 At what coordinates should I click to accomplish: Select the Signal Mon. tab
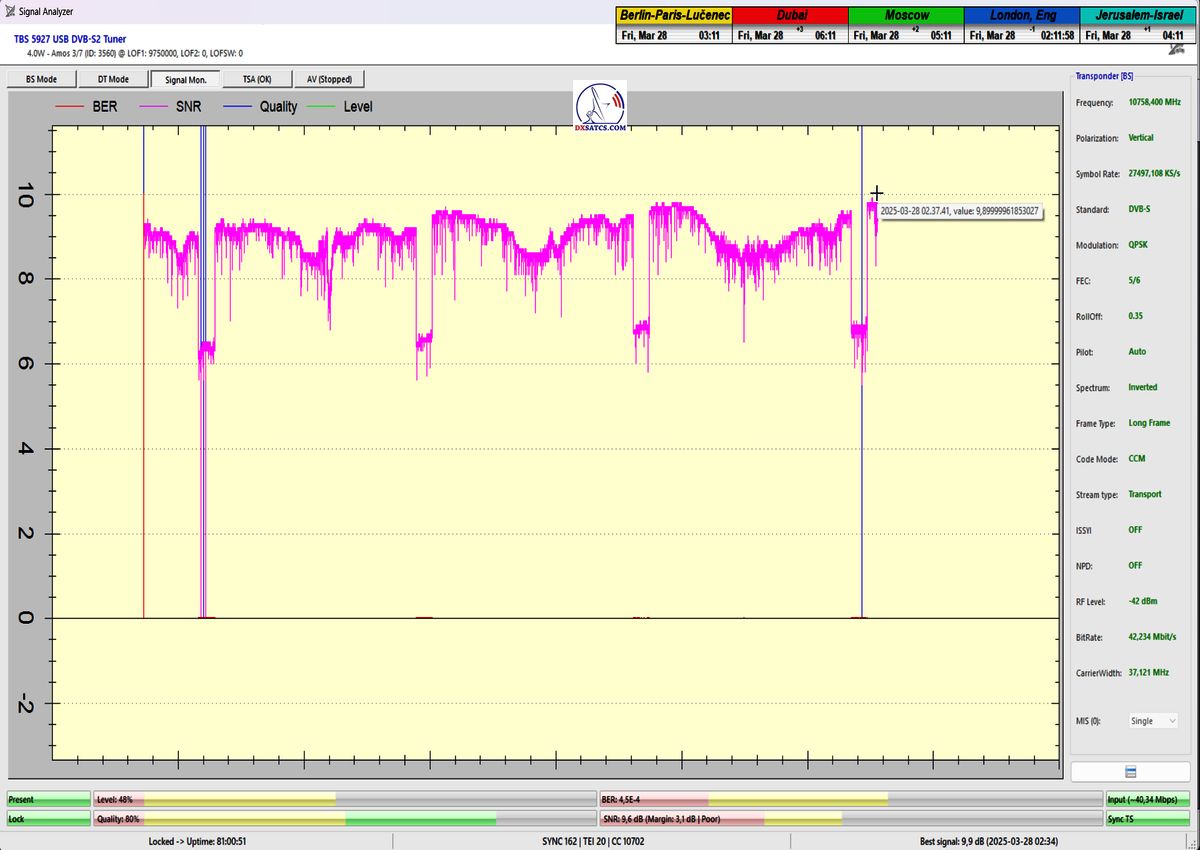(x=185, y=79)
